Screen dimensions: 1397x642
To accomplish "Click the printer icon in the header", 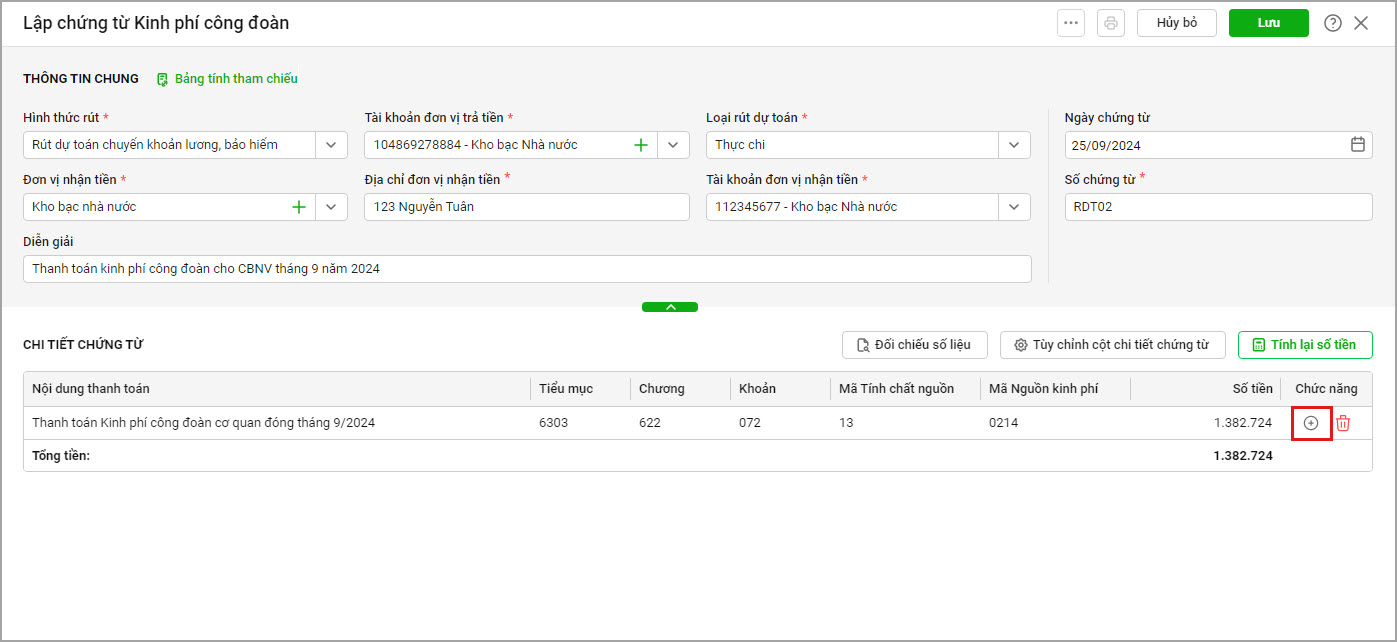I will (x=1111, y=23).
